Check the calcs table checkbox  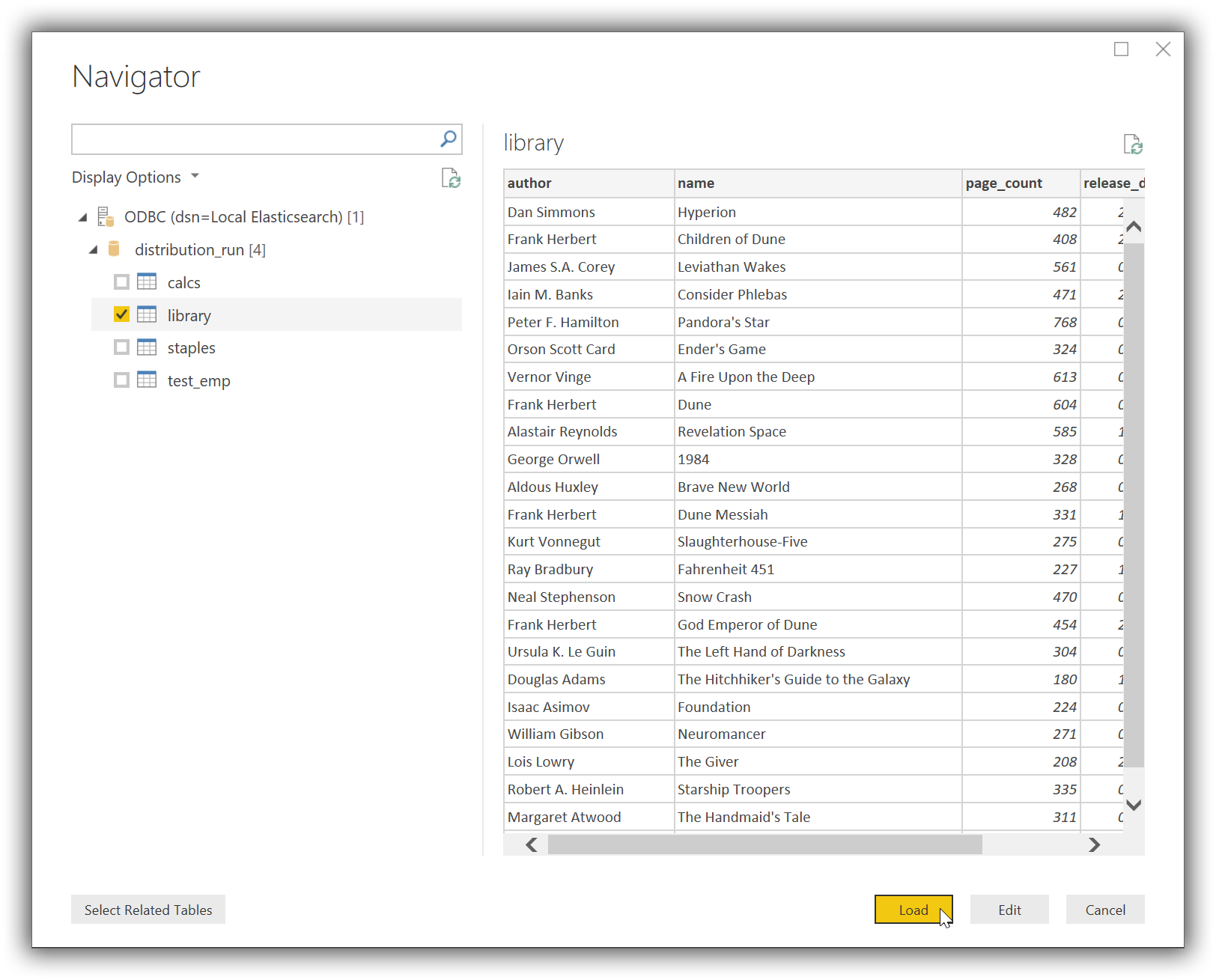point(121,281)
